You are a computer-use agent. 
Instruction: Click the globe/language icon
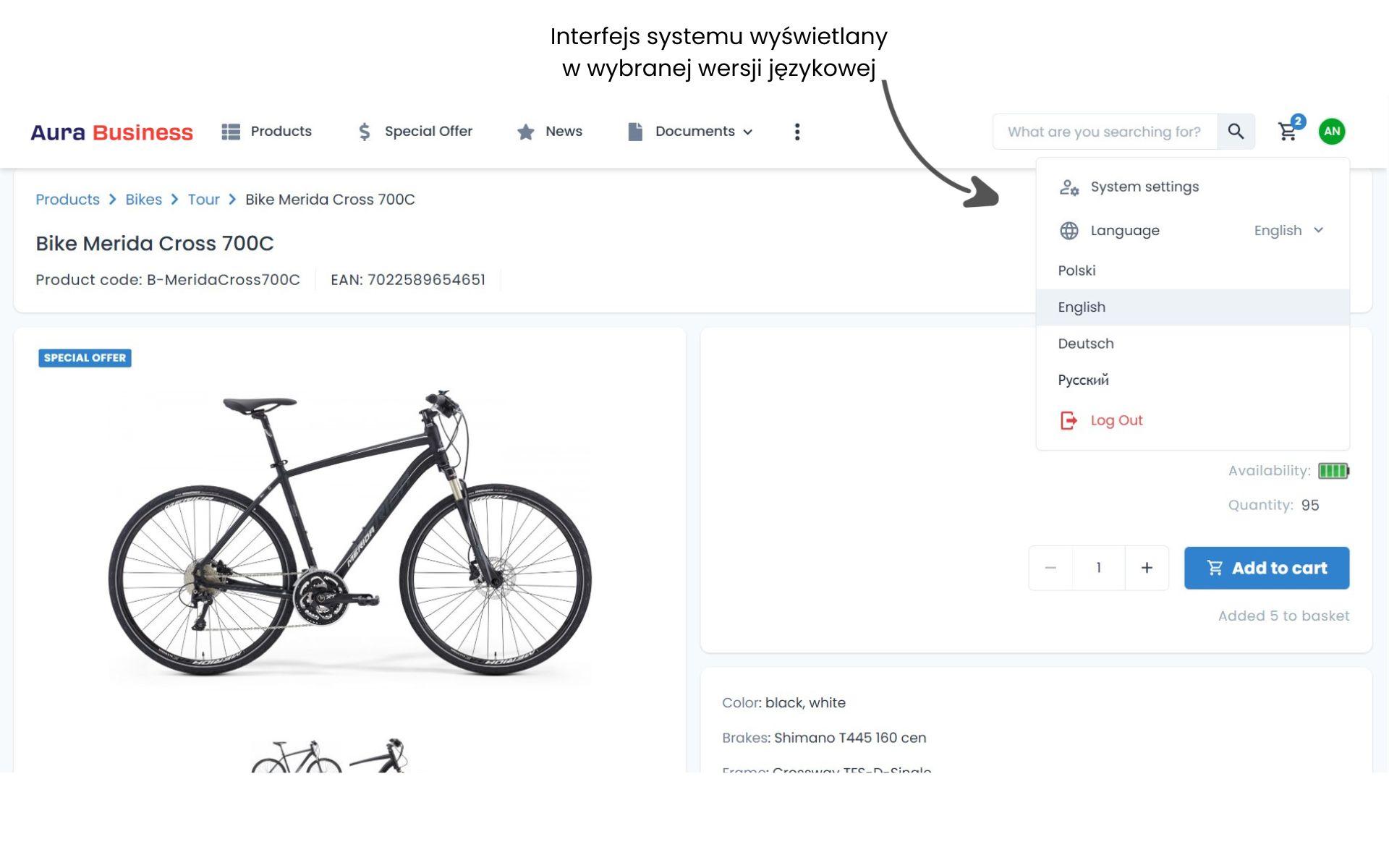[x=1068, y=230]
